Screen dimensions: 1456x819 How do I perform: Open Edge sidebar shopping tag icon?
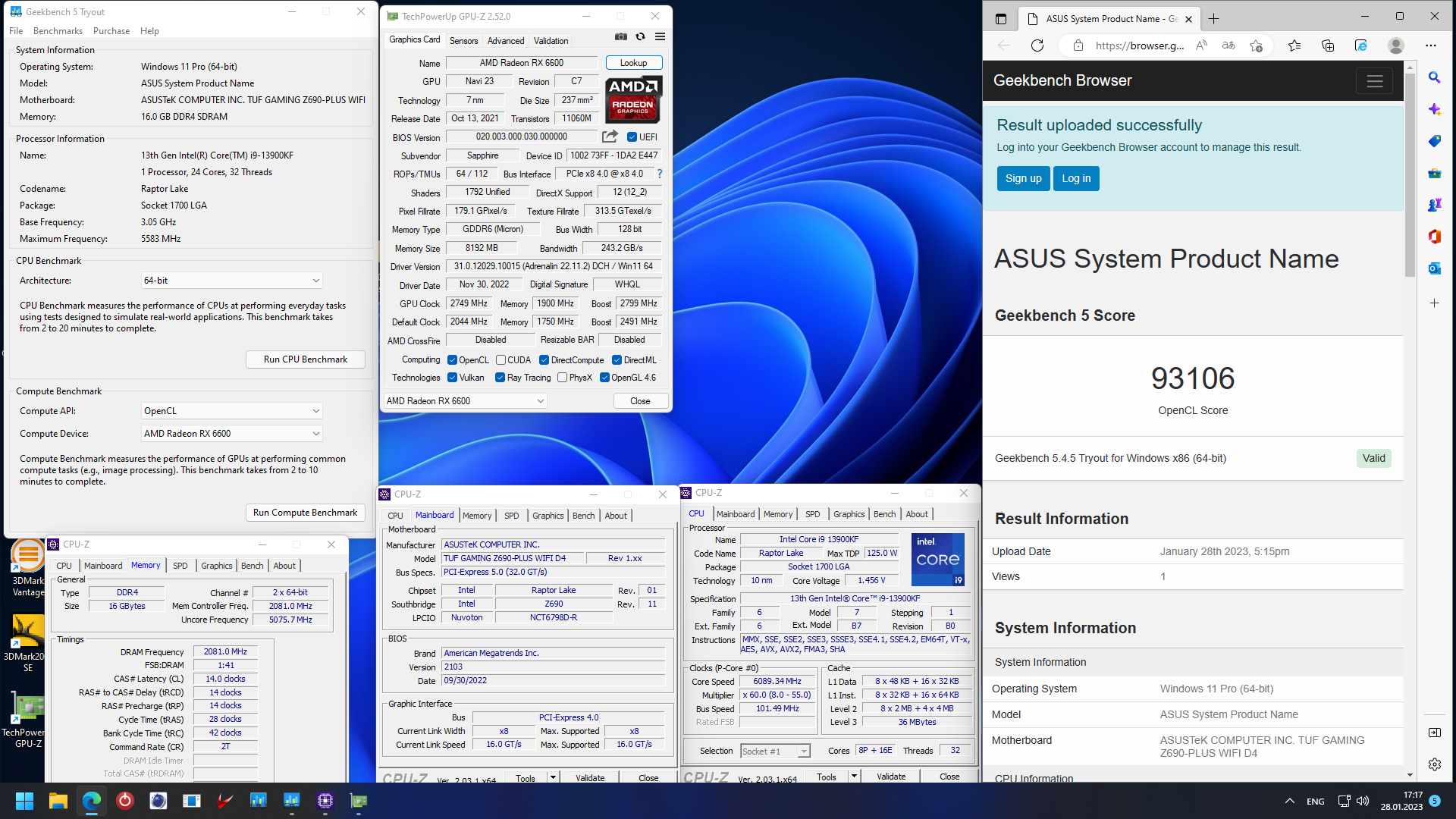click(x=1434, y=141)
